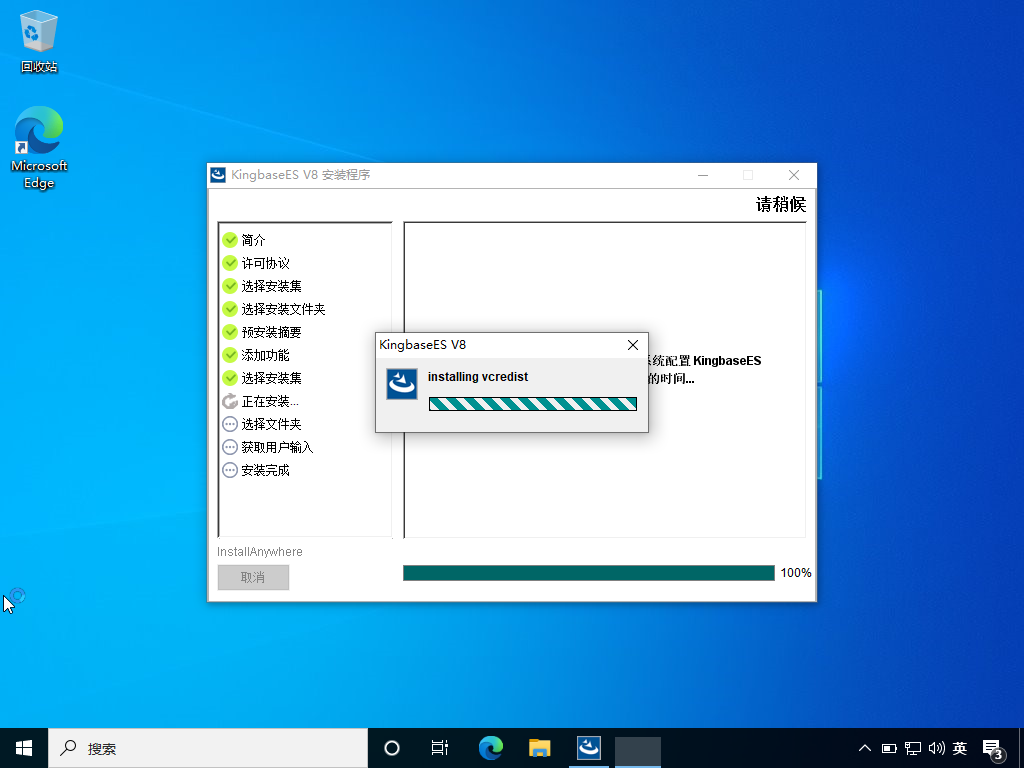Open the Windows Start menu
The image size is (1024, 768).
pyautogui.click(x=24, y=748)
